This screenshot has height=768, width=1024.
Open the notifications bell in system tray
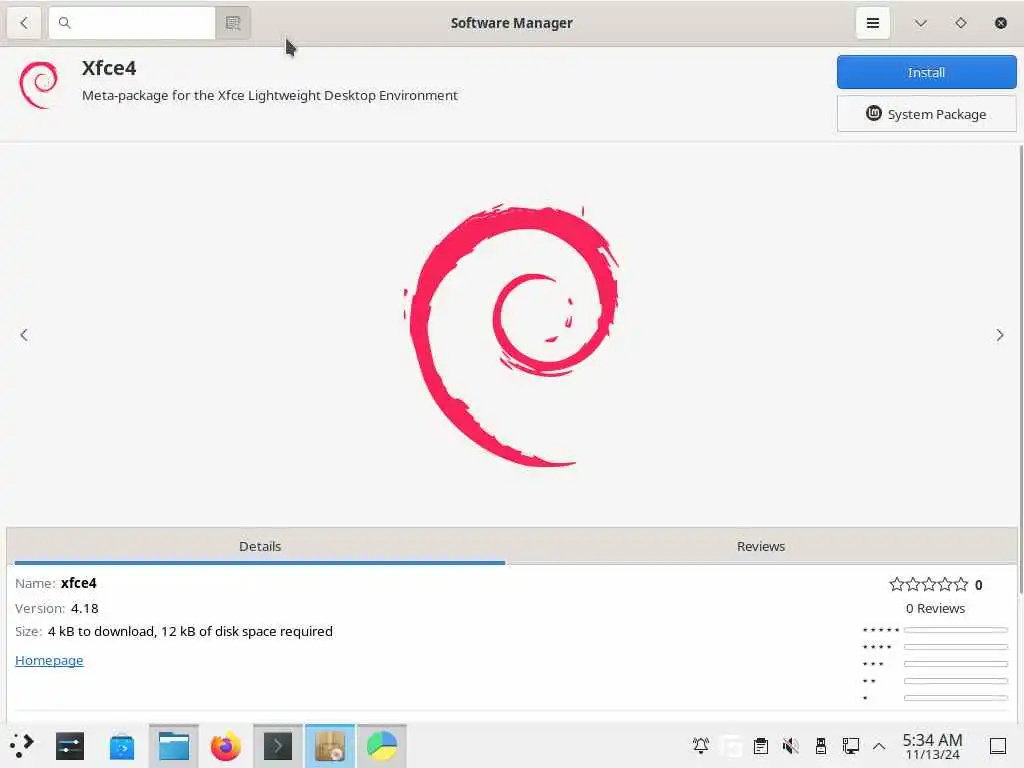[x=701, y=745]
